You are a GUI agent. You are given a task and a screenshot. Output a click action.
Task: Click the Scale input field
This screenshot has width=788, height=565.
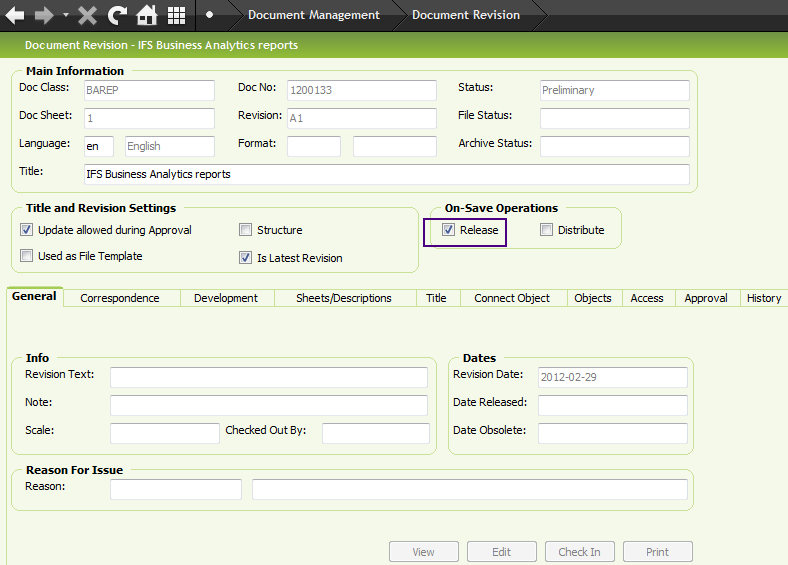(165, 433)
